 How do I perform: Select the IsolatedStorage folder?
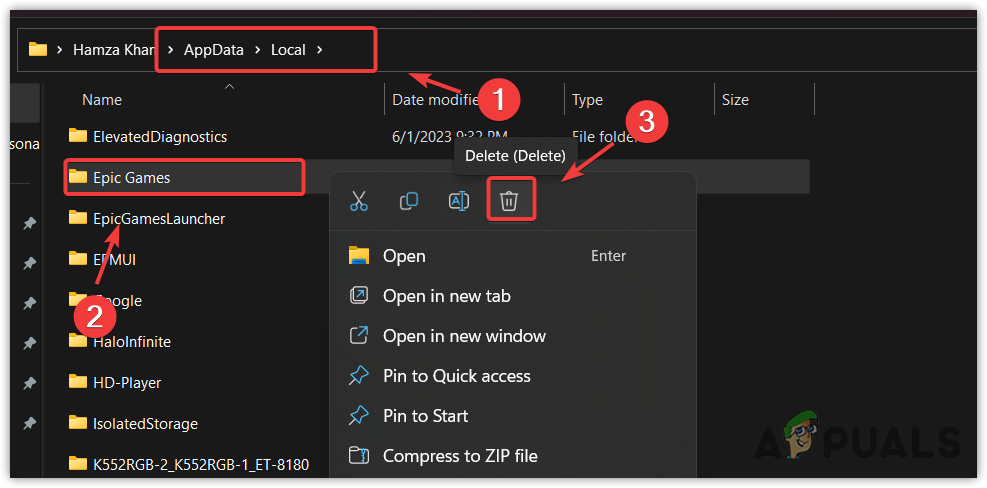pos(144,424)
